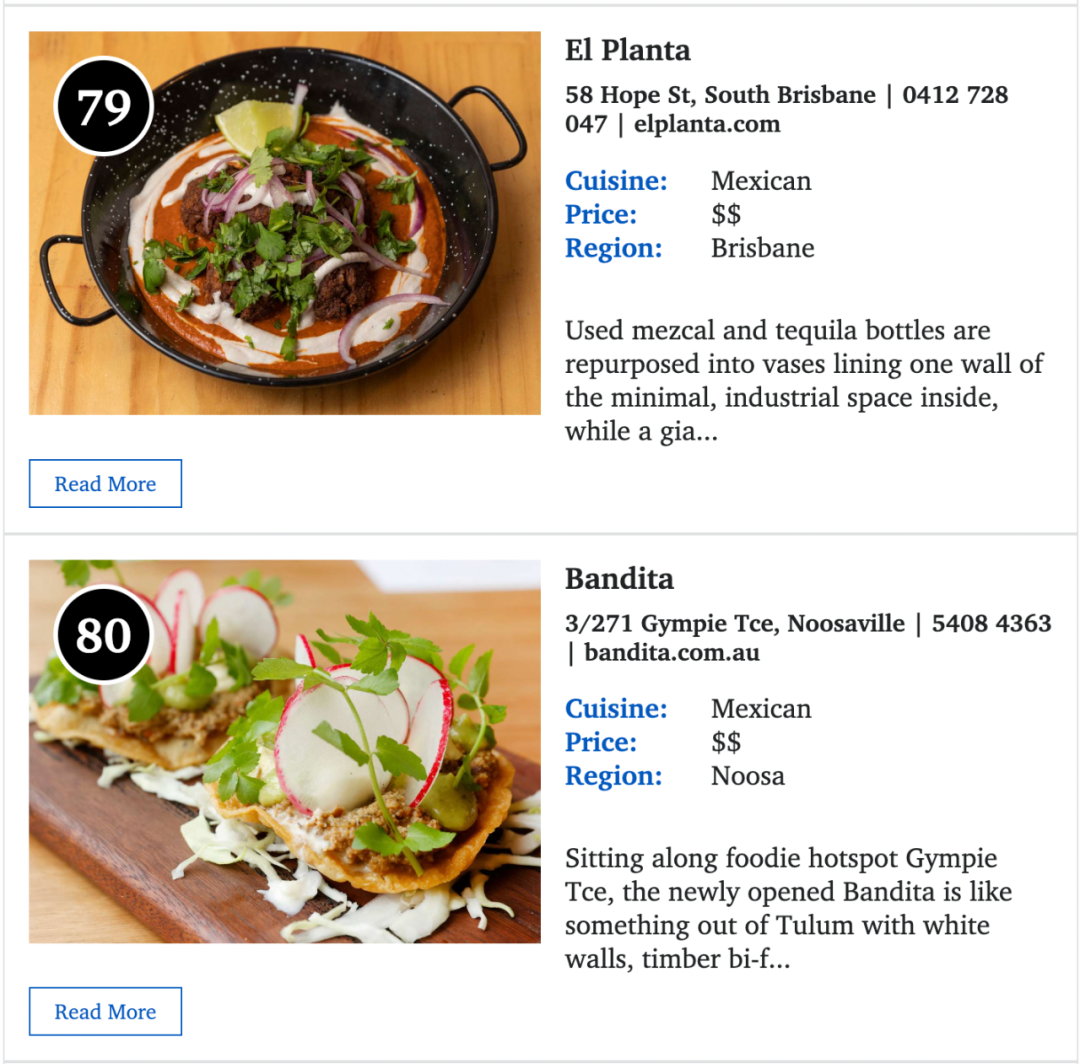Click El Planta's description excerpt text

(x=804, y=381)
